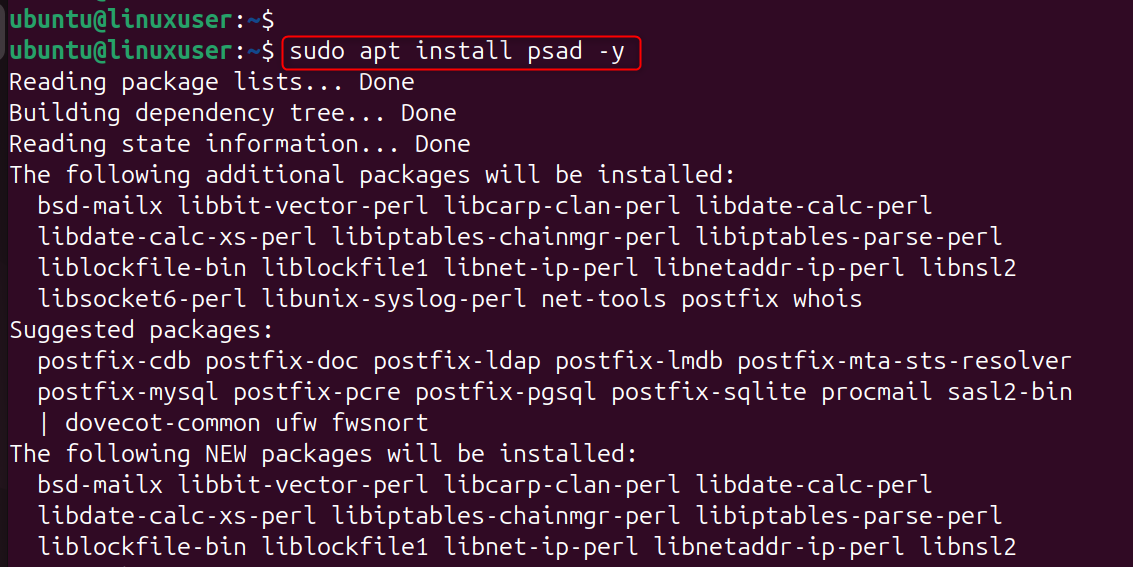Viewport: 1133px width, 567px height.
Task: Click the 'Building dependency tree... Done' line
Action: [232, 113]
